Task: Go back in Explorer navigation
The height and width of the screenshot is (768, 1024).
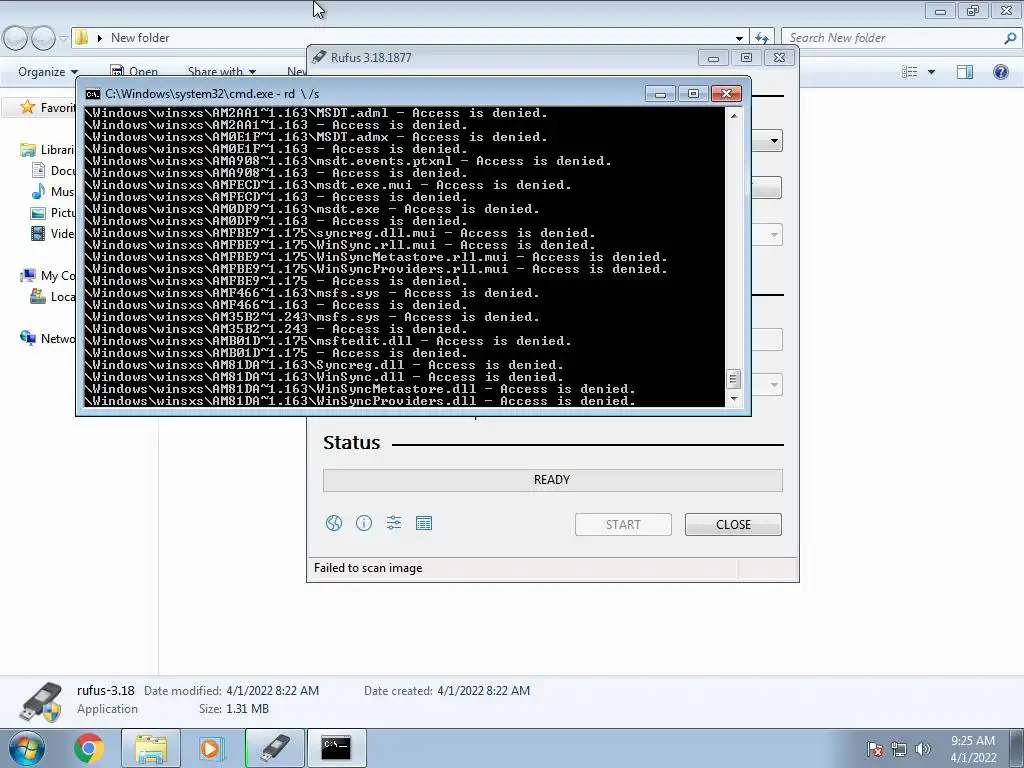Action: point(14,39)
